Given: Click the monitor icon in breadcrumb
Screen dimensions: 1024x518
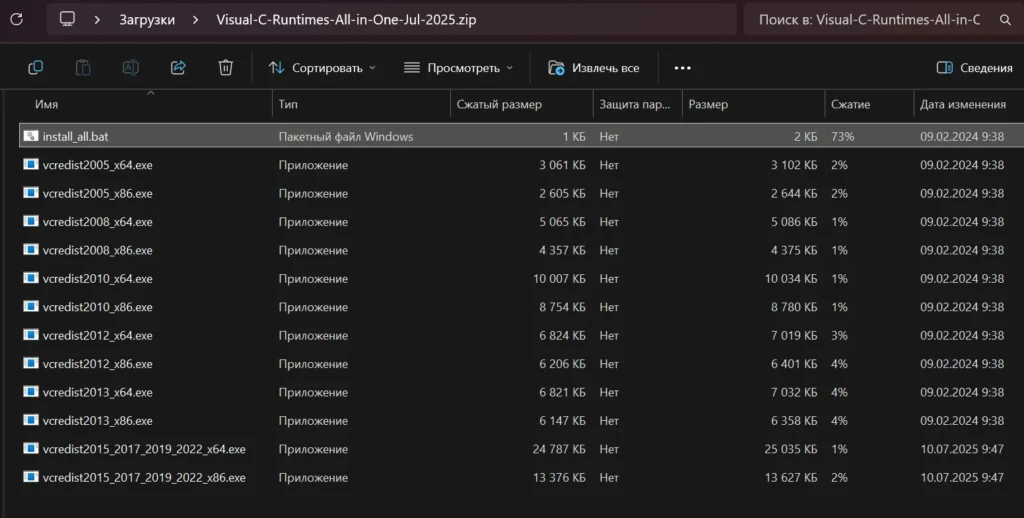Looking at the screenshot, I should point(67,19).
